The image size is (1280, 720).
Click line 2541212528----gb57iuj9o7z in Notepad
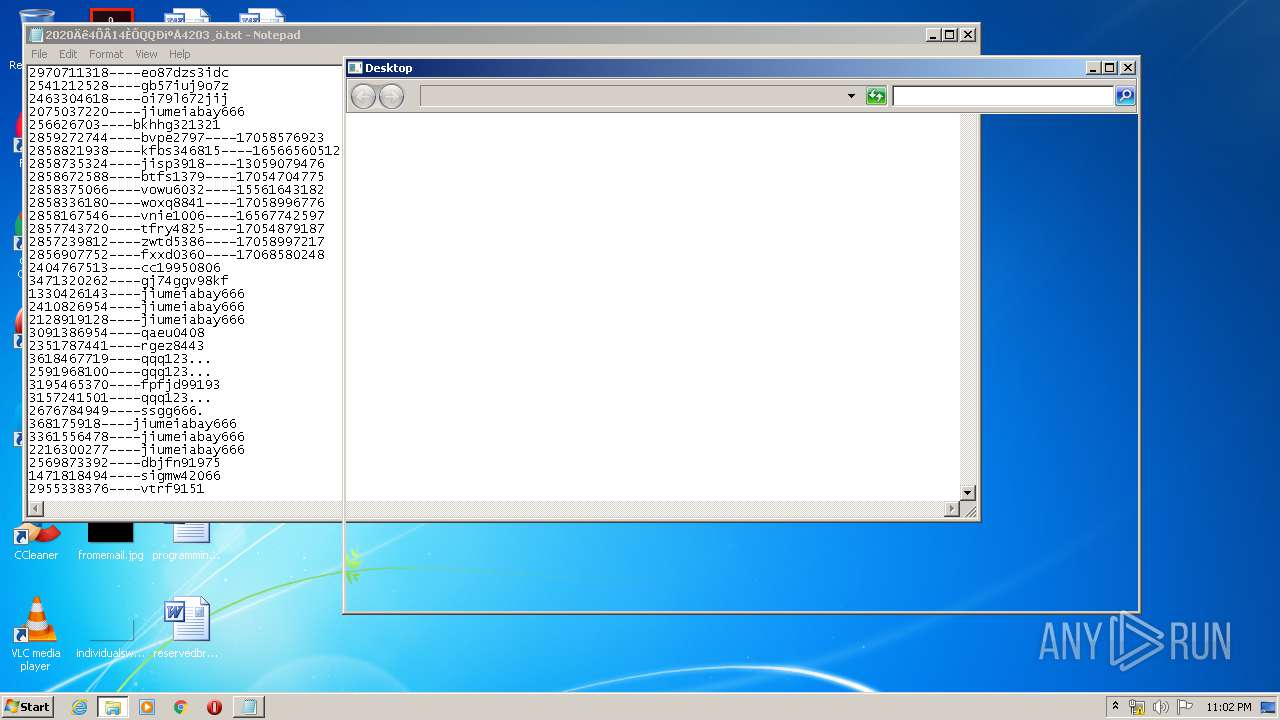(x=128, y=86)
